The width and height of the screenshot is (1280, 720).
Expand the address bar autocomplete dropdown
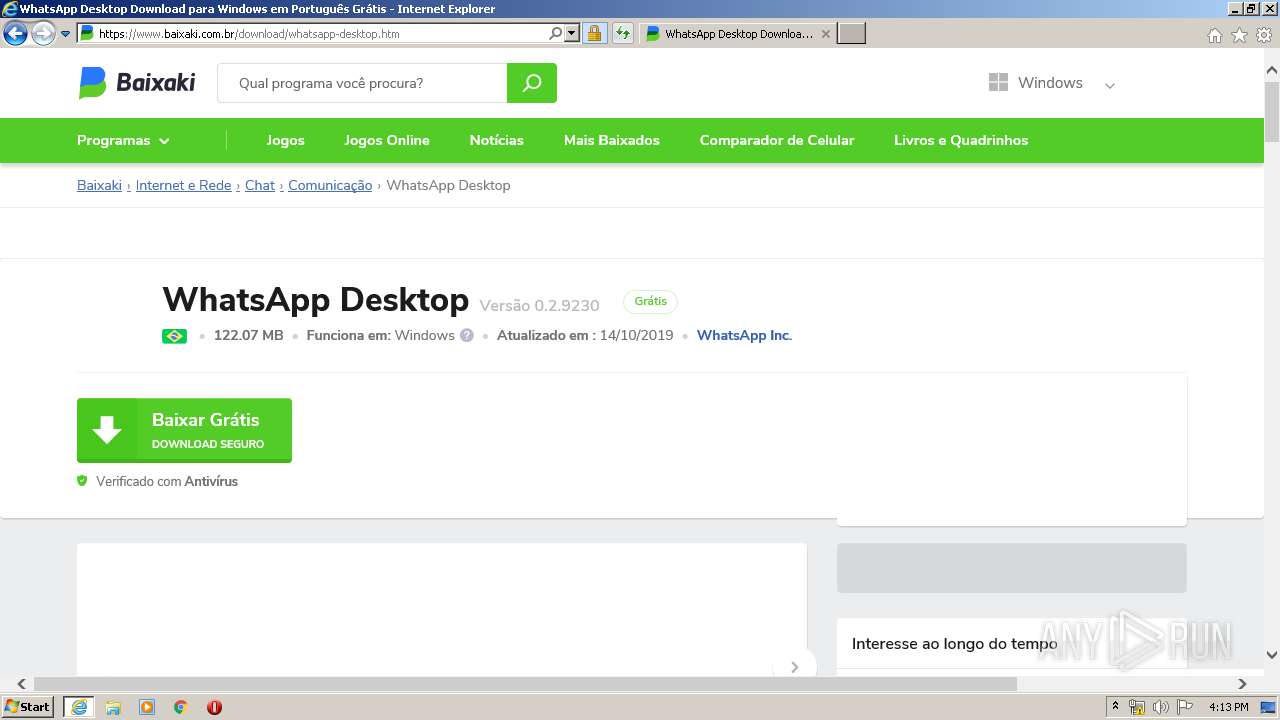tap(572, 33)
